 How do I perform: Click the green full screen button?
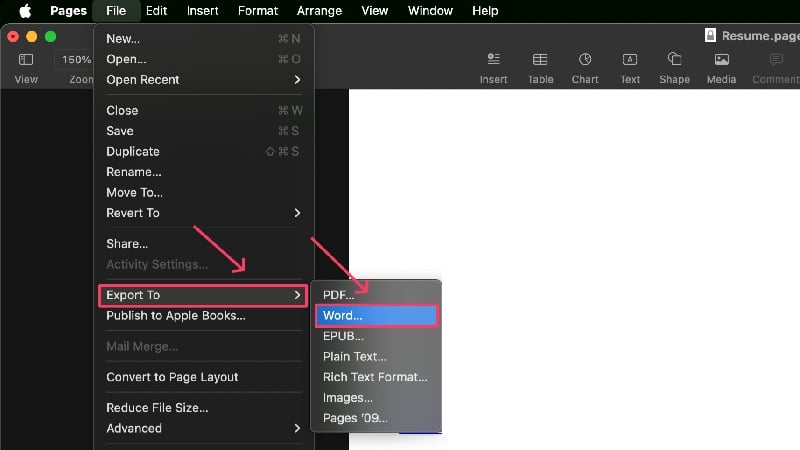51,37
